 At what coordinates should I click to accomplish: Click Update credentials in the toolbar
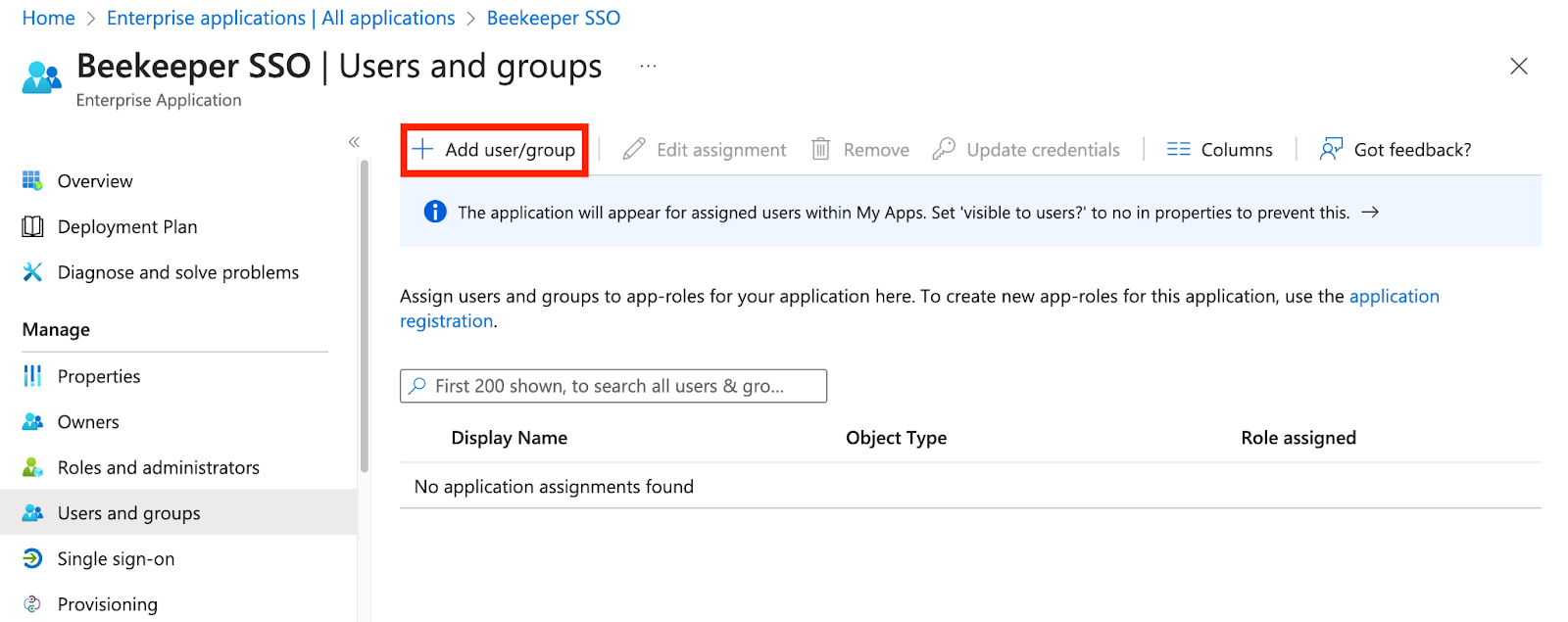pos(1026,150)
